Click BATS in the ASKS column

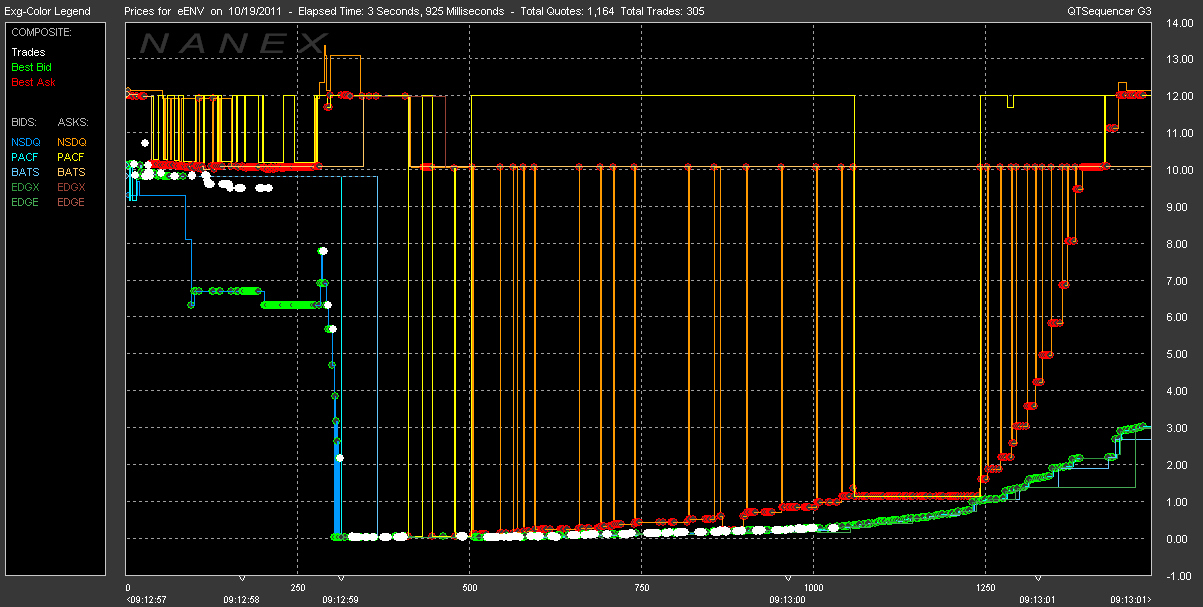pyautogui.click(x=72, y=172)
